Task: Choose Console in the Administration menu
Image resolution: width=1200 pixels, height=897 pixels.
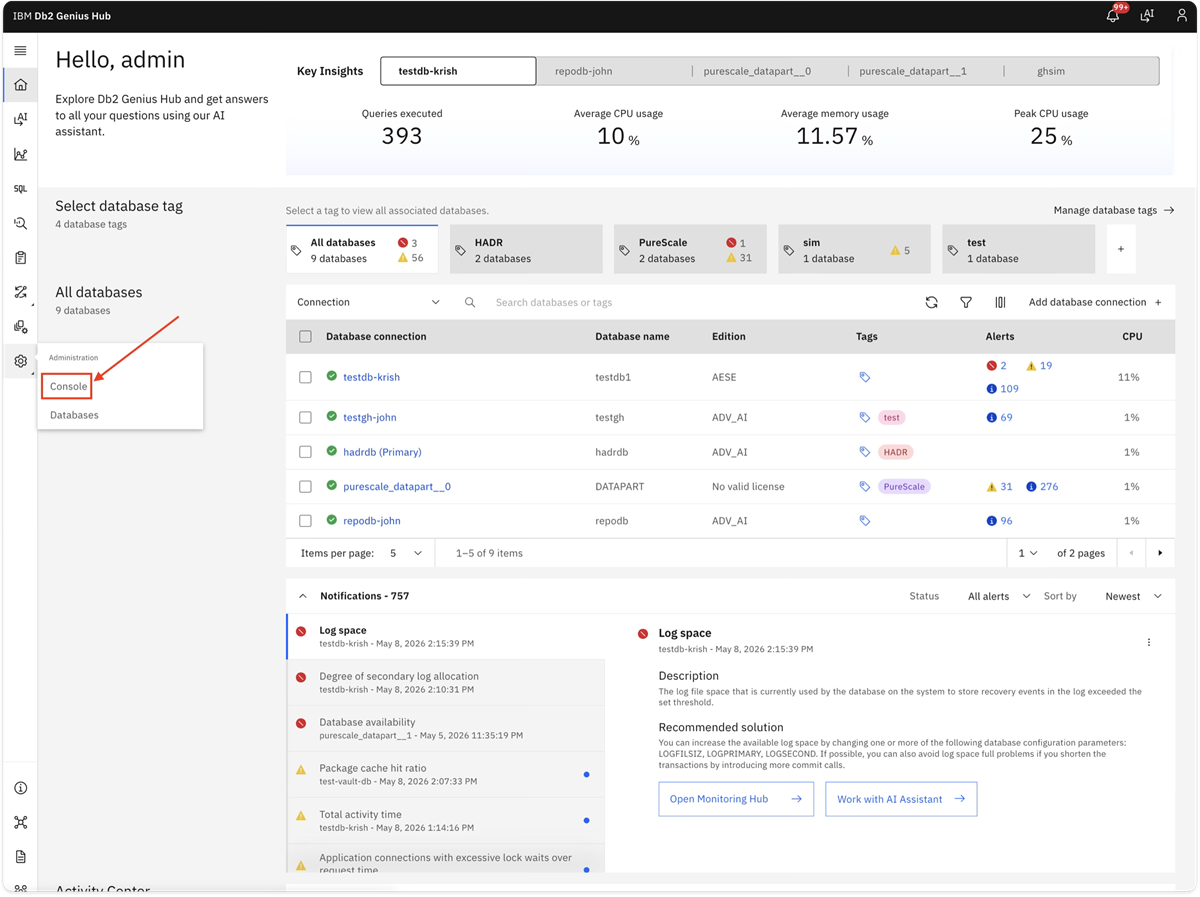Action: pyautogui.click(x=69, y=386)
